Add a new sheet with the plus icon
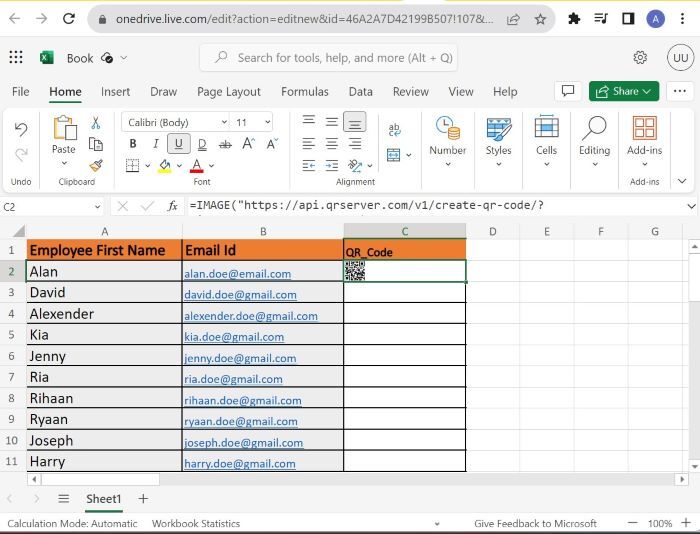700x534 pixels. 143,499
